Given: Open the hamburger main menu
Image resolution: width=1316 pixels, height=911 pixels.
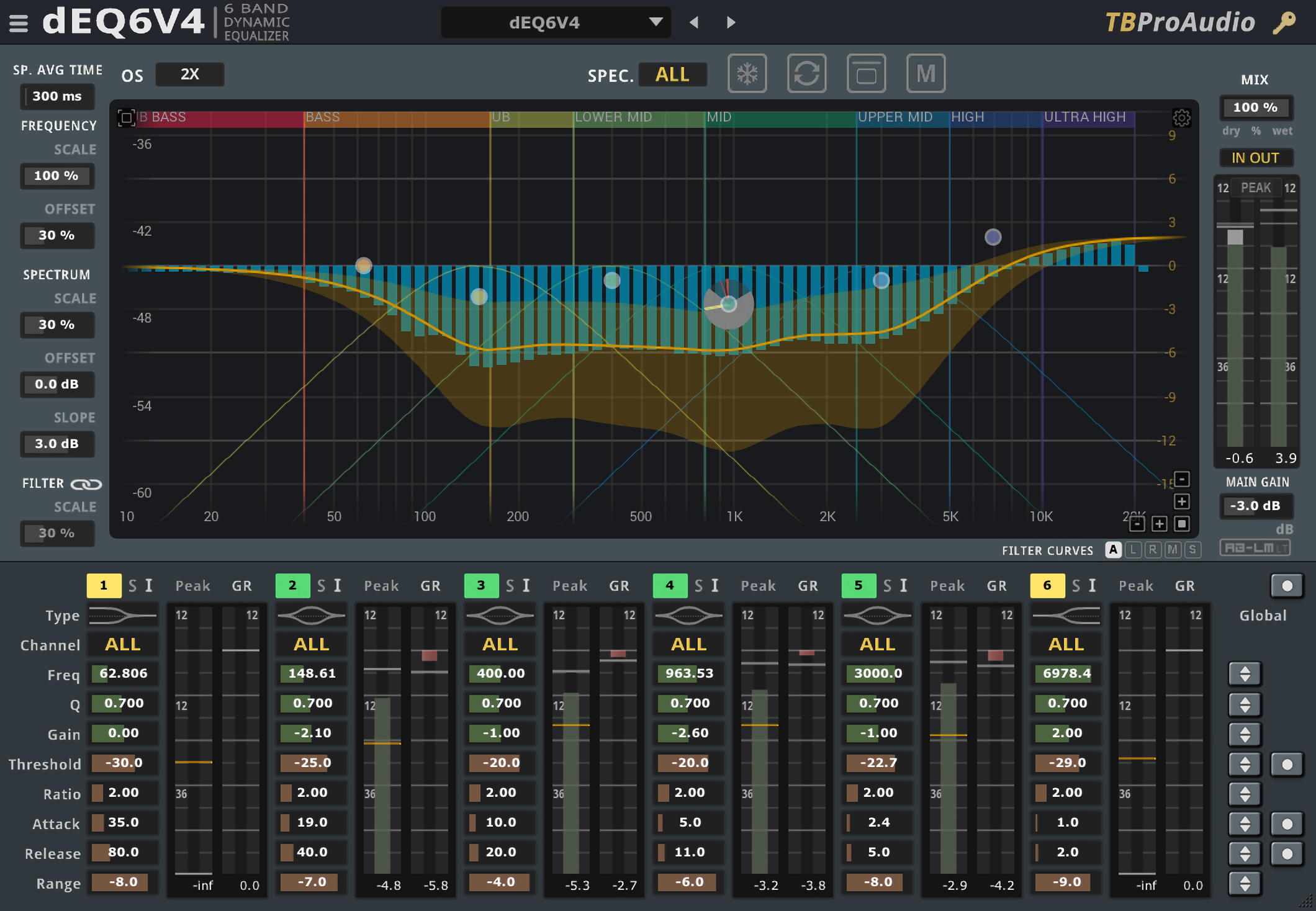Looking at the screenshot, I should pos(19,23).
